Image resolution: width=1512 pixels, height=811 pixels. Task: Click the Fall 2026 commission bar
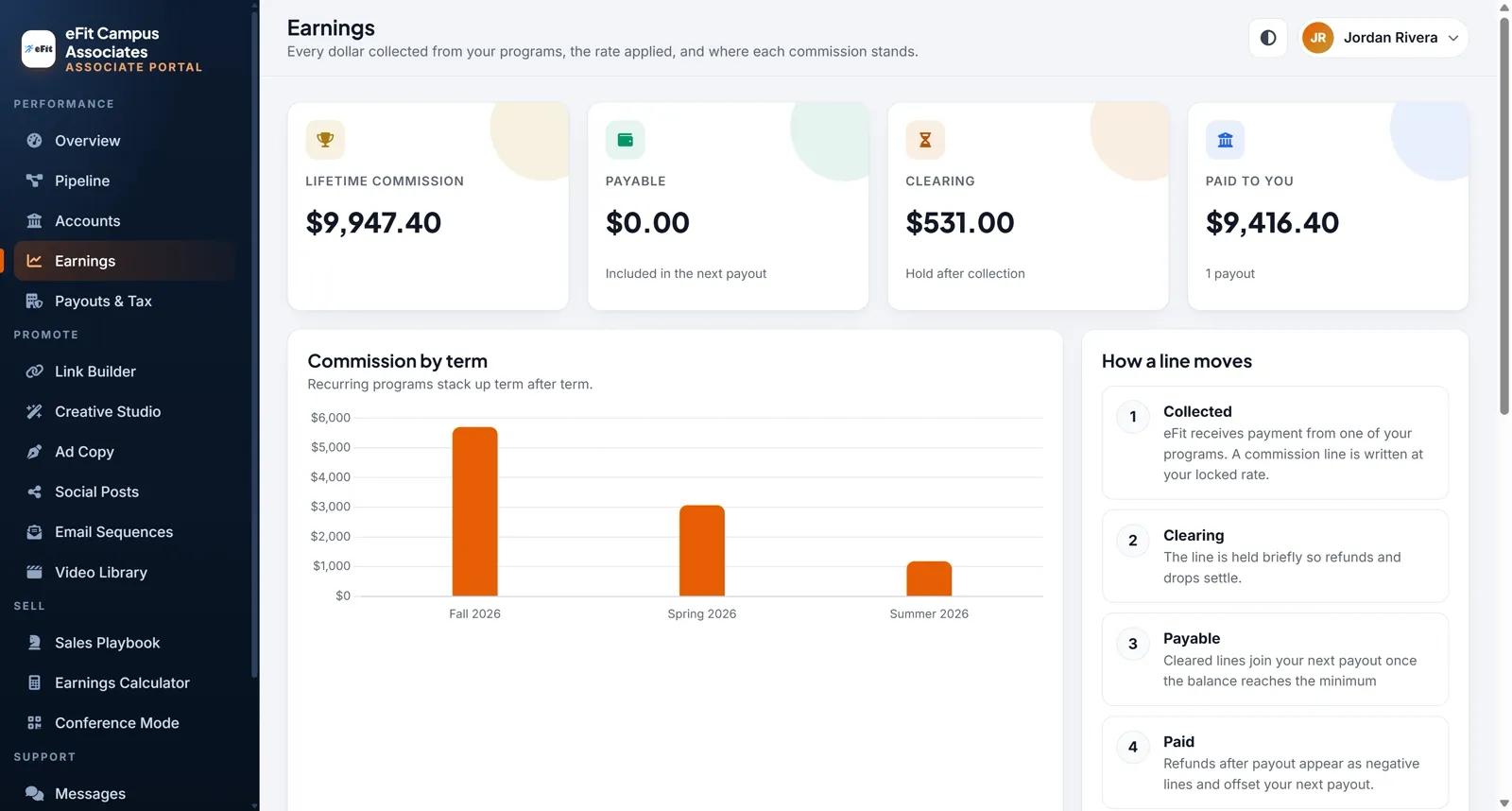[474, 511]
